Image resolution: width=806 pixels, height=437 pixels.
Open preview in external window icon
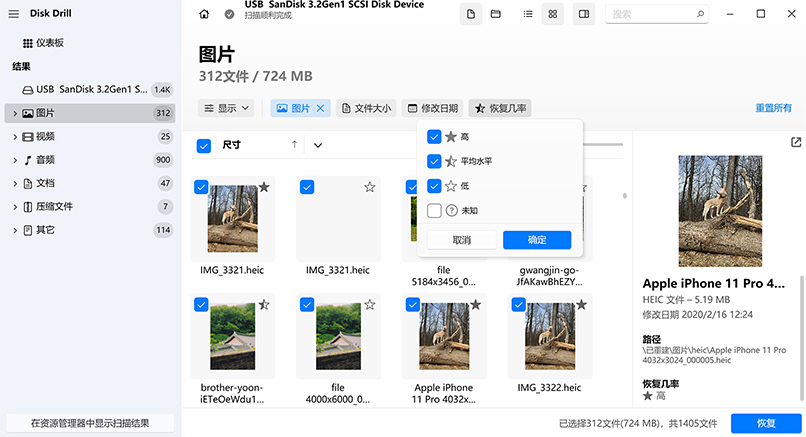(796, 142)
